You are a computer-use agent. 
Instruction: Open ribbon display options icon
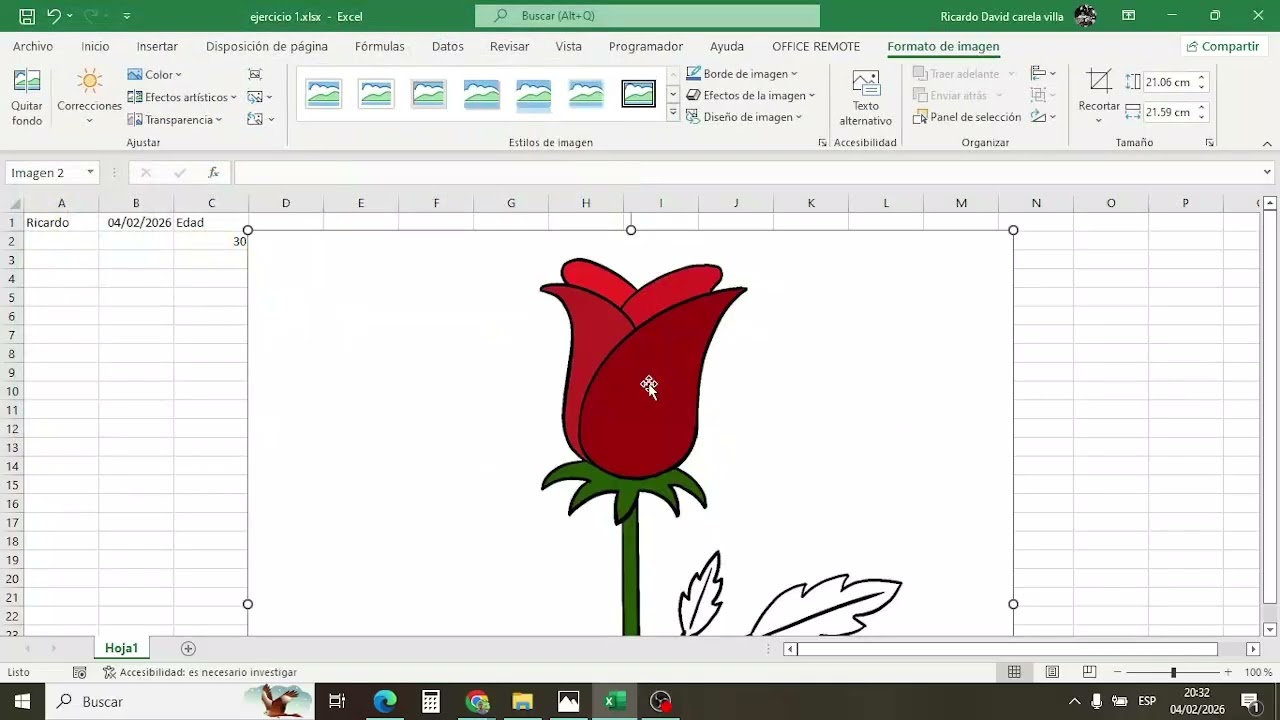click(1128, 16)
